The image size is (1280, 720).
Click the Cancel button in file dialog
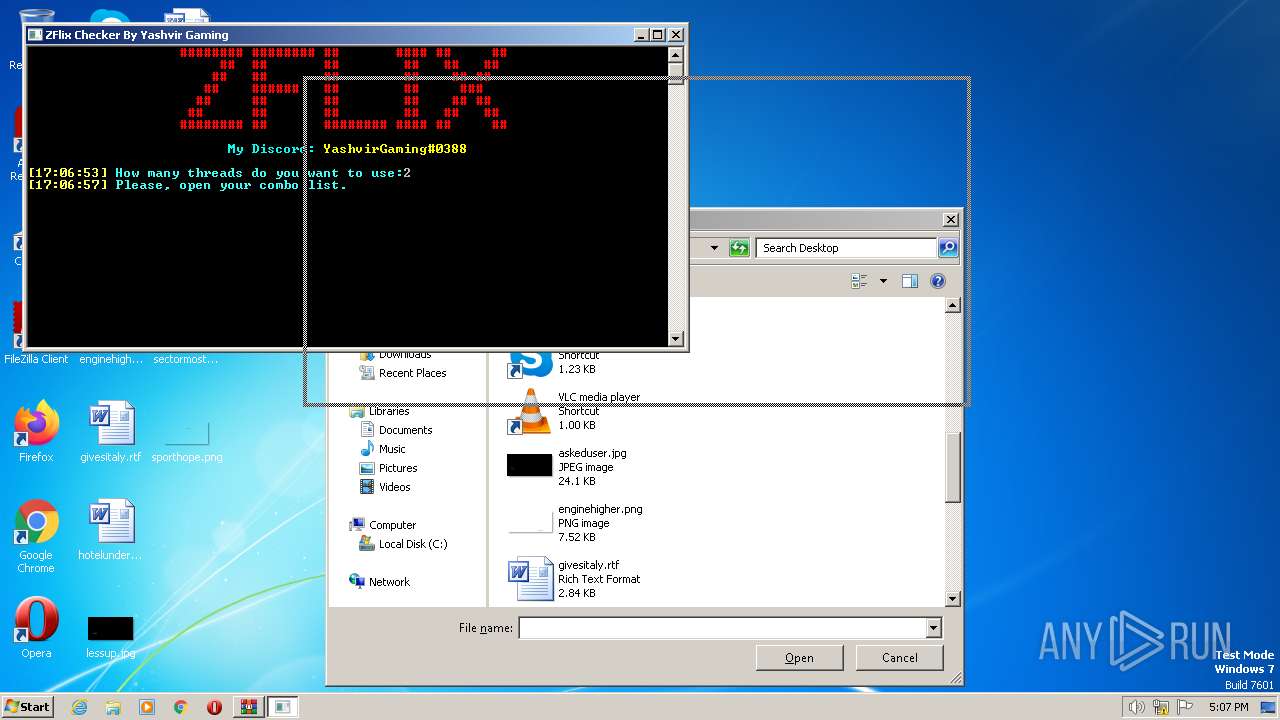(x=900, y=658)
